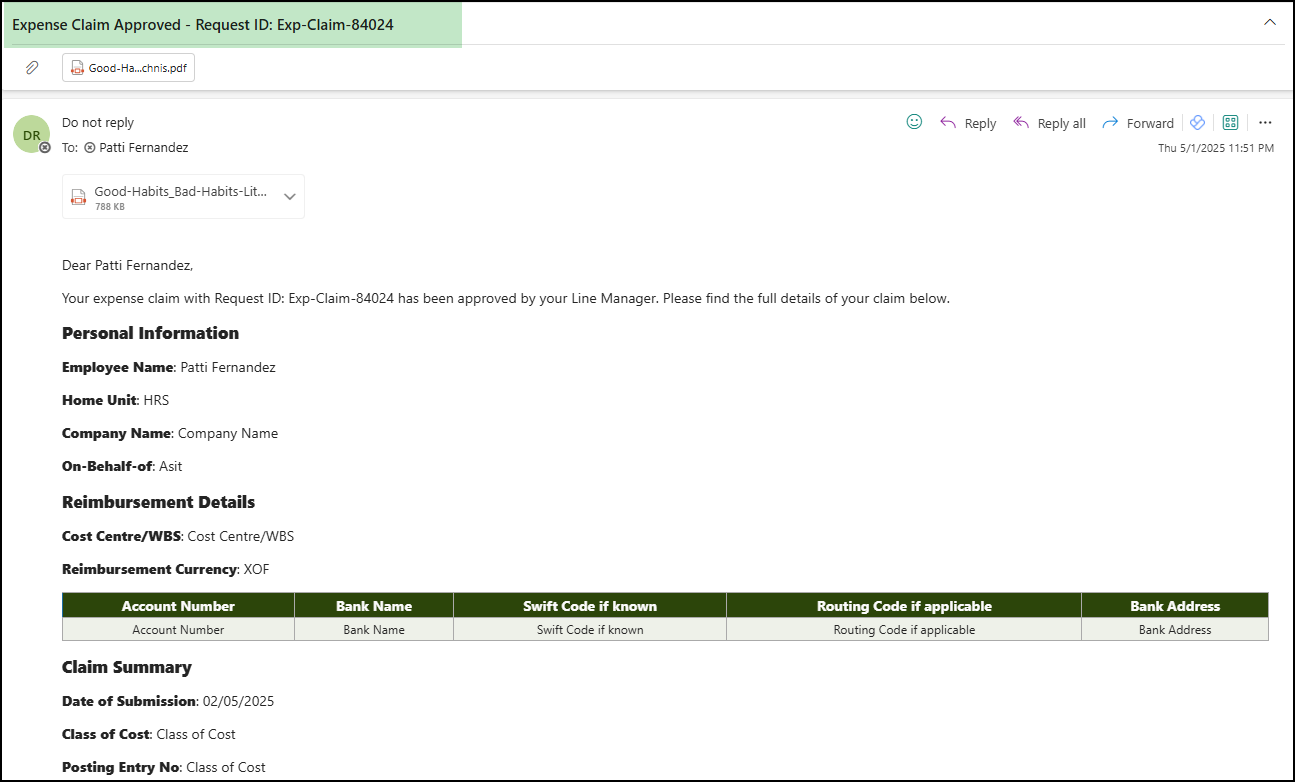Click the PDF icon on the attachment card
This screenshot has width=1295, height=782.
click(x=77, y=67)
